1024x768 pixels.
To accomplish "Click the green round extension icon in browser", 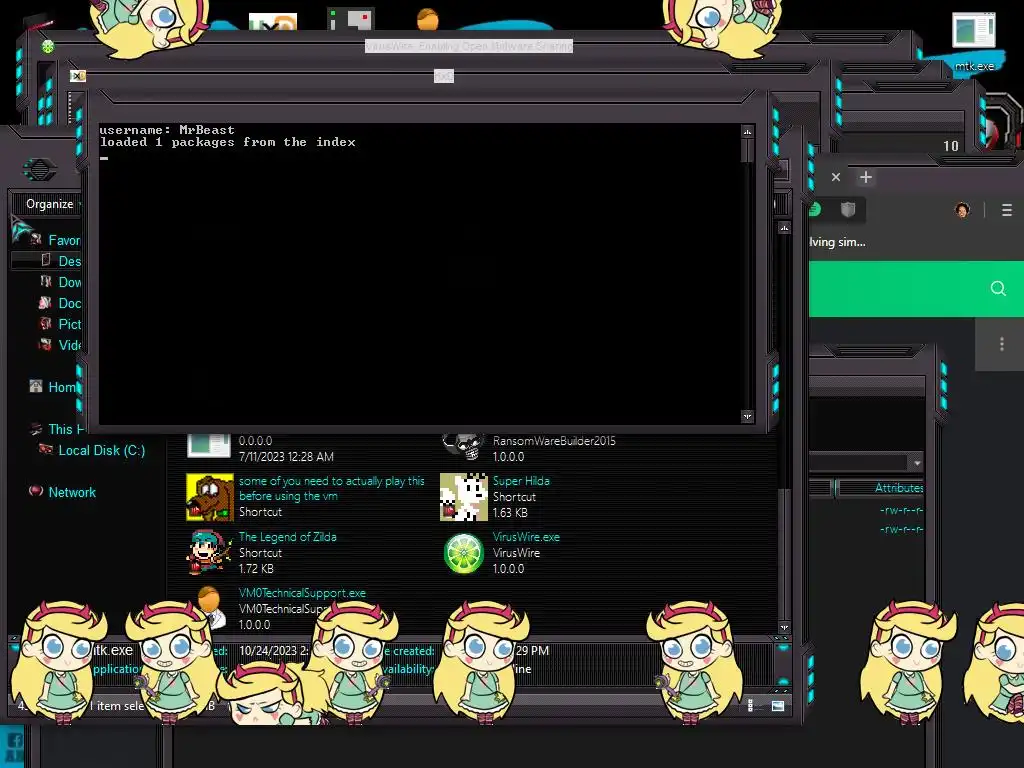I will point(814,210).
